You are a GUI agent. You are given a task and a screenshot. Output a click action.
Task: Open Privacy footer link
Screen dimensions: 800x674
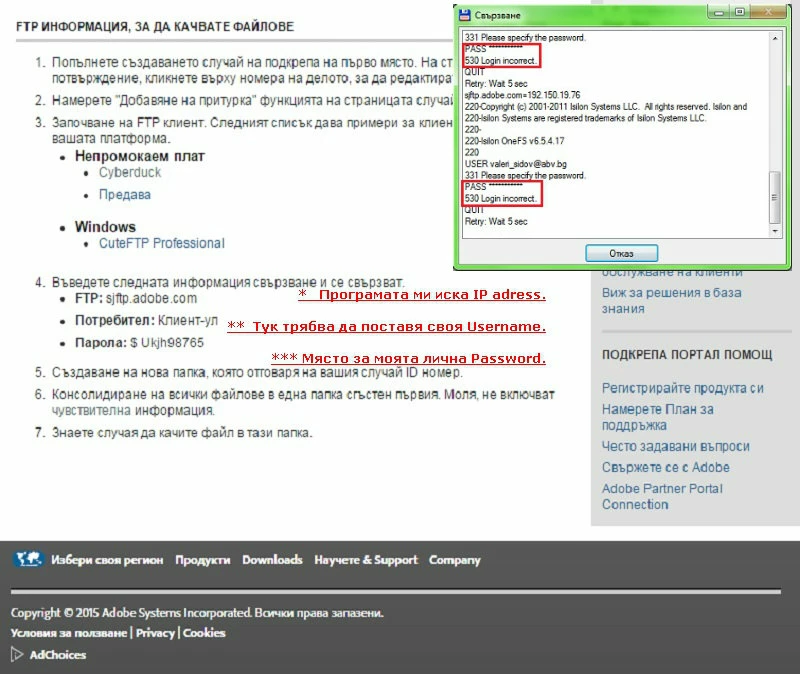tap(155, 633)
